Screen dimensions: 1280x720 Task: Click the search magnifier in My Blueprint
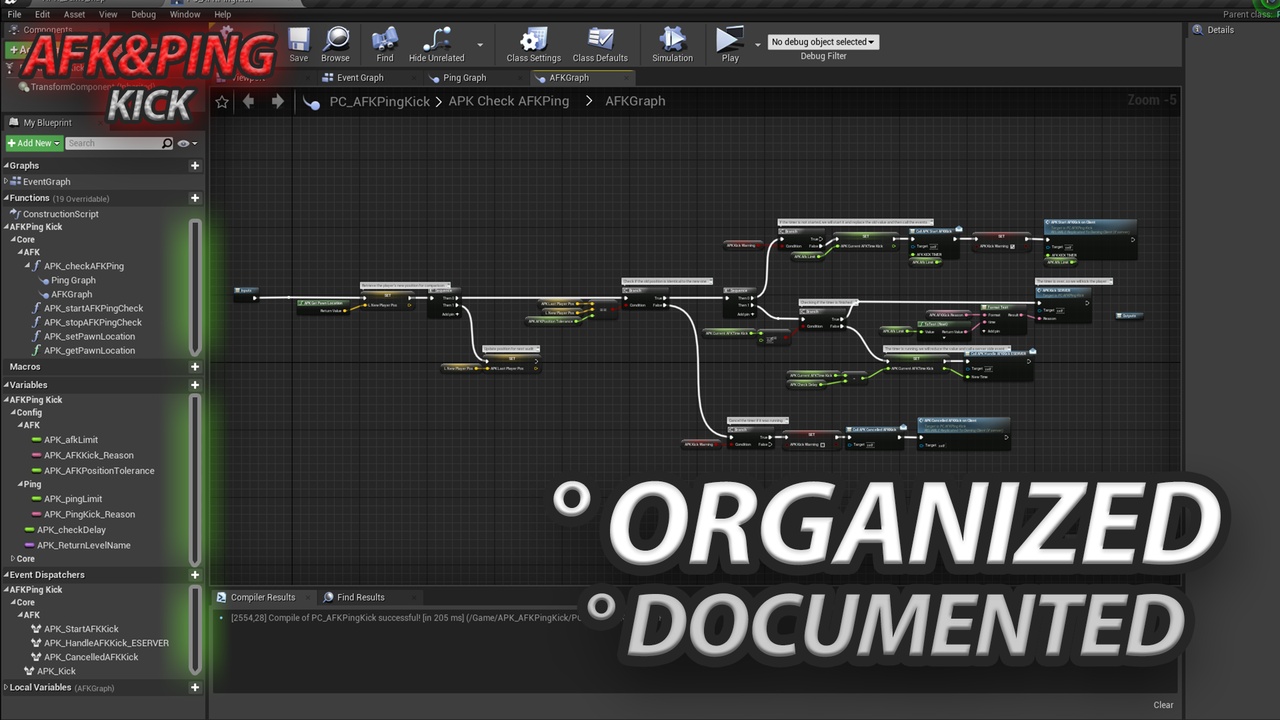pyautogui.click(x=167, y=143)
